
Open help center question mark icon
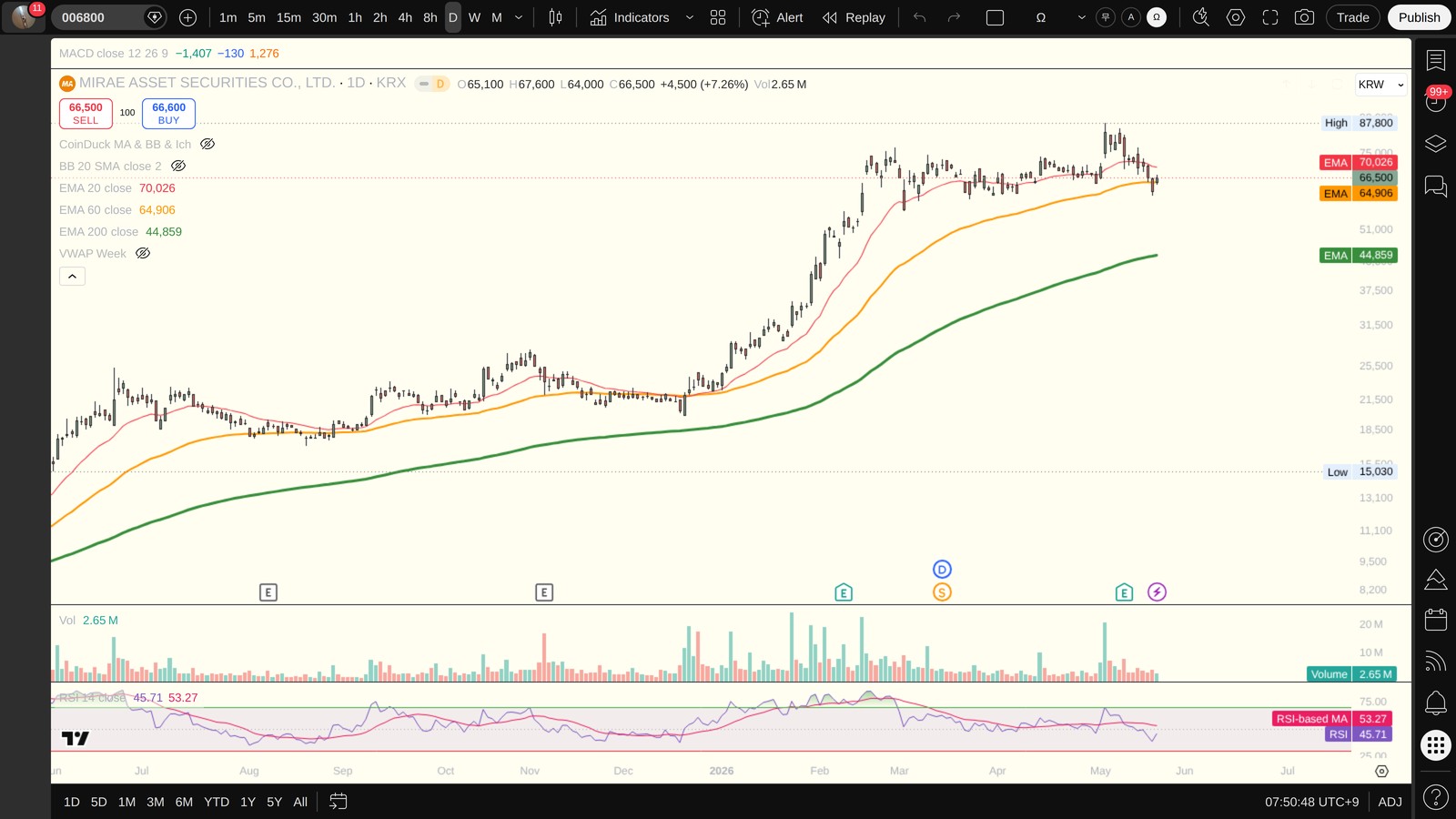tap(1436, 798)
